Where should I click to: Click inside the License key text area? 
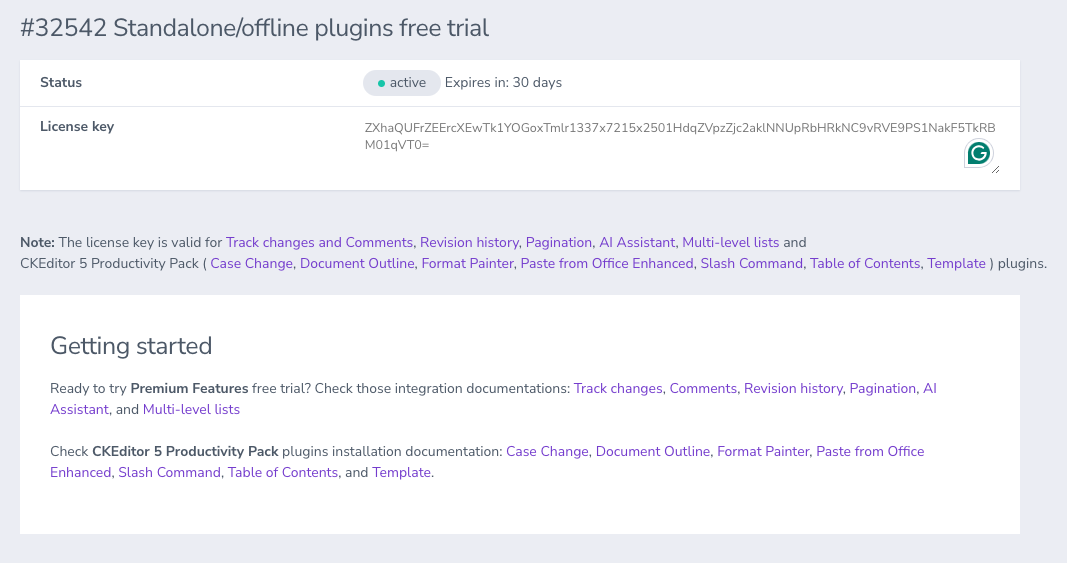680,146
